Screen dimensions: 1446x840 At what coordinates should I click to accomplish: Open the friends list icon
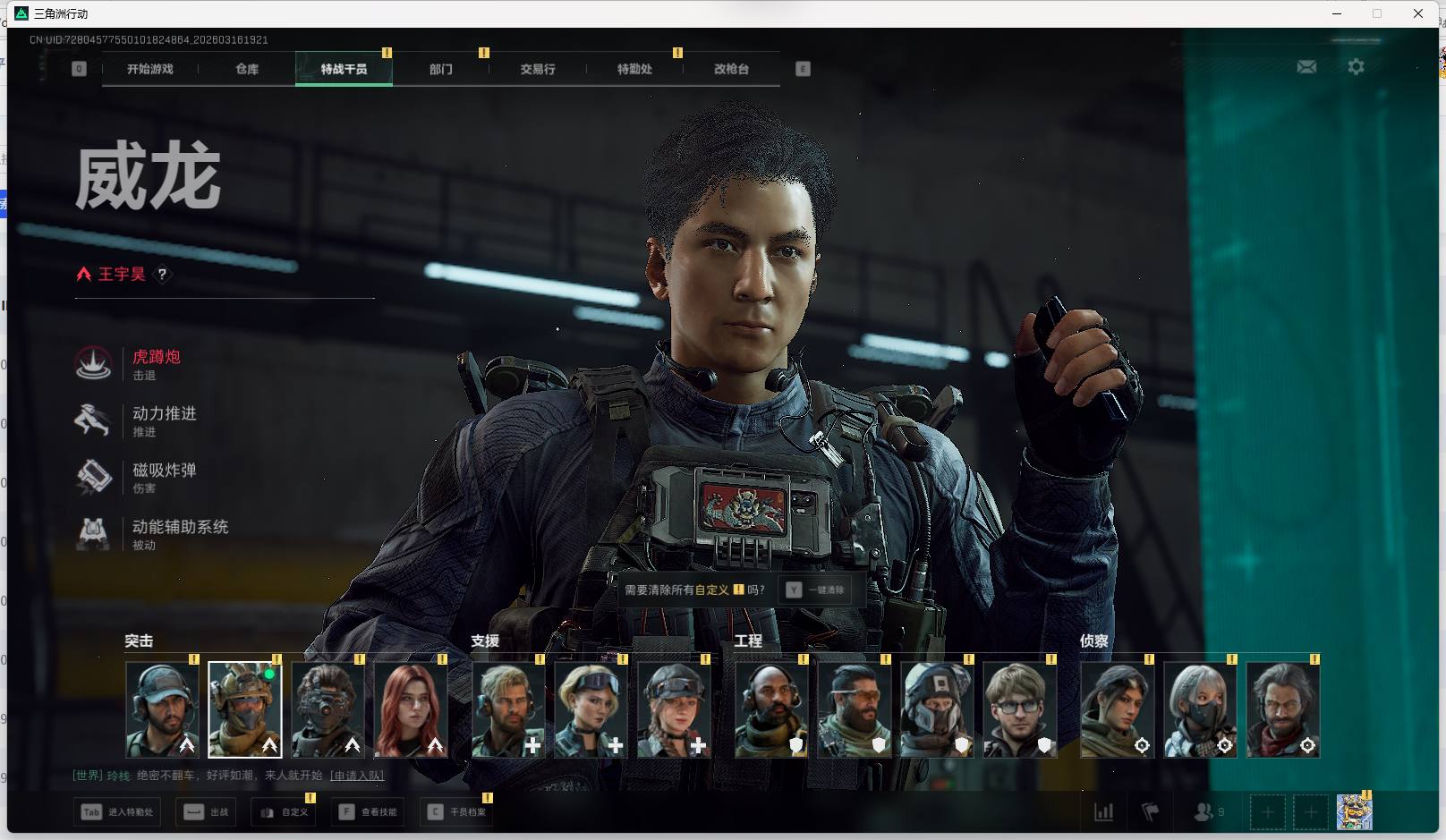coord(1204,812)
